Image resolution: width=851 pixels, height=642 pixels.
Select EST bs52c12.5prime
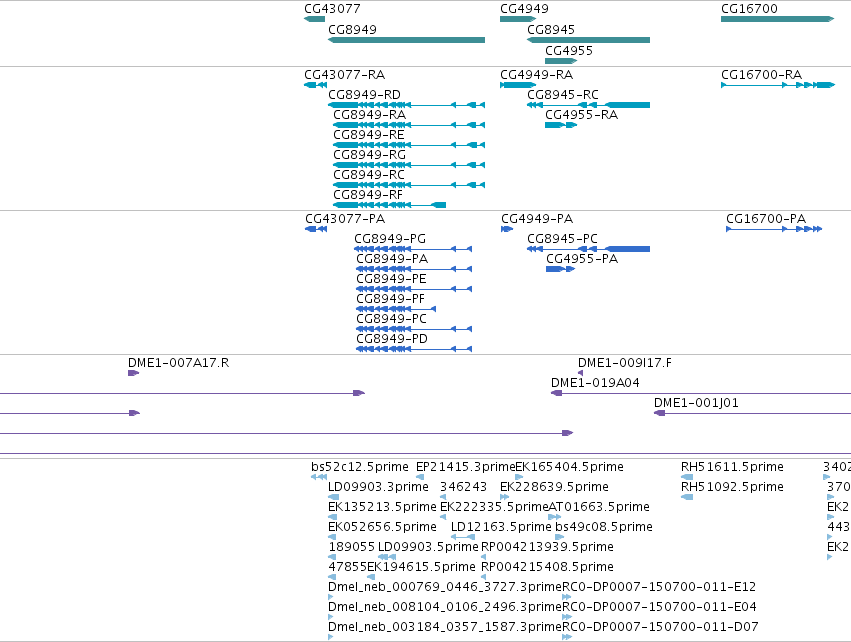[360, 467]
